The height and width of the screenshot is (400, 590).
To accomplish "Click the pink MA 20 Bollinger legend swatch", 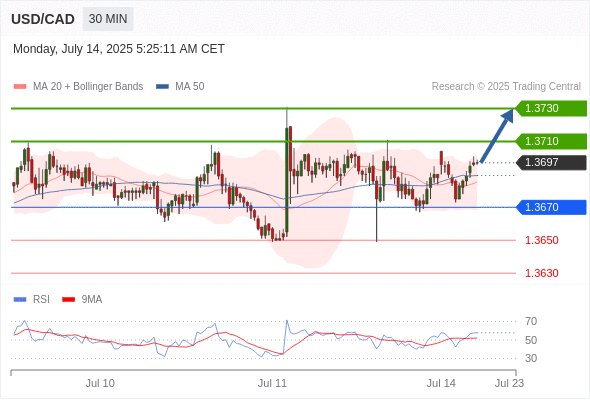I will (20, 87).
